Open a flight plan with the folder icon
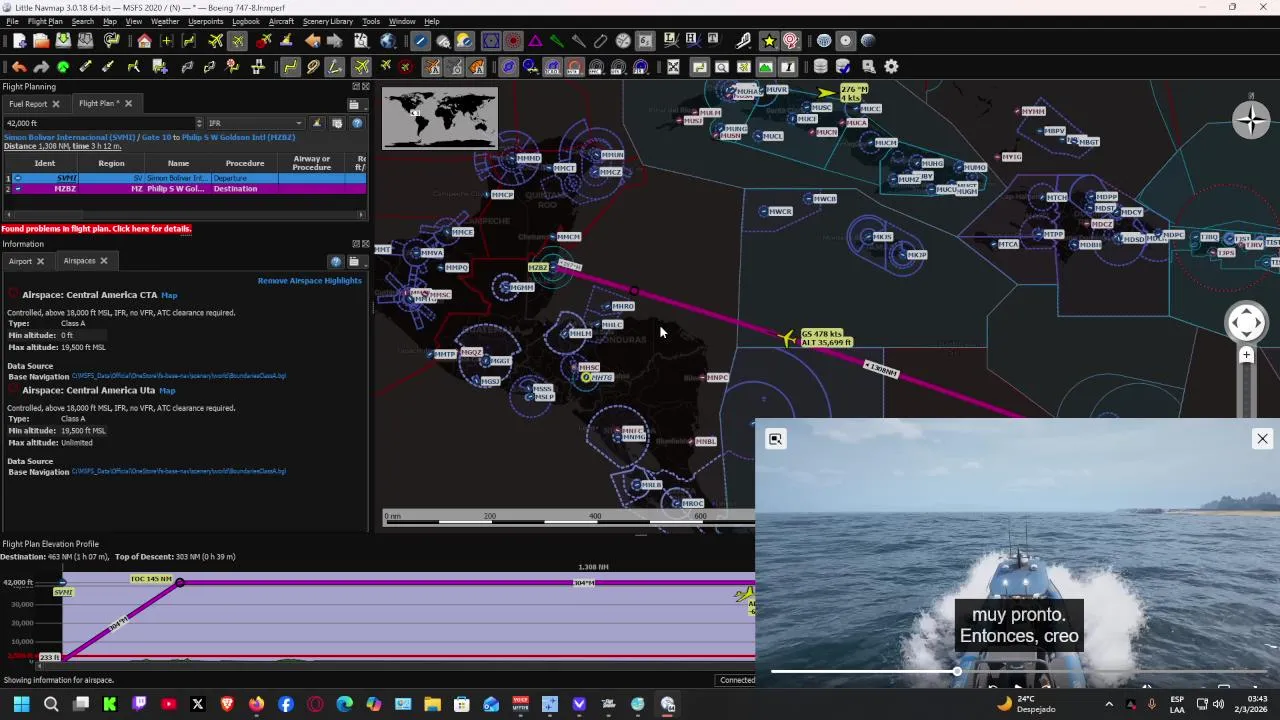 click(41, 41)
